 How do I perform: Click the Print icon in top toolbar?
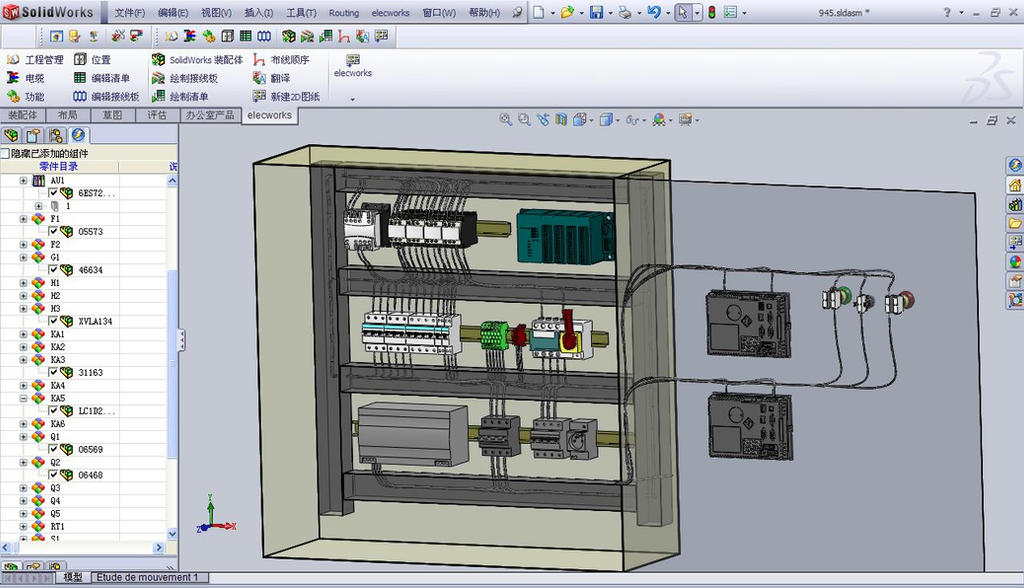coord(625,12)
